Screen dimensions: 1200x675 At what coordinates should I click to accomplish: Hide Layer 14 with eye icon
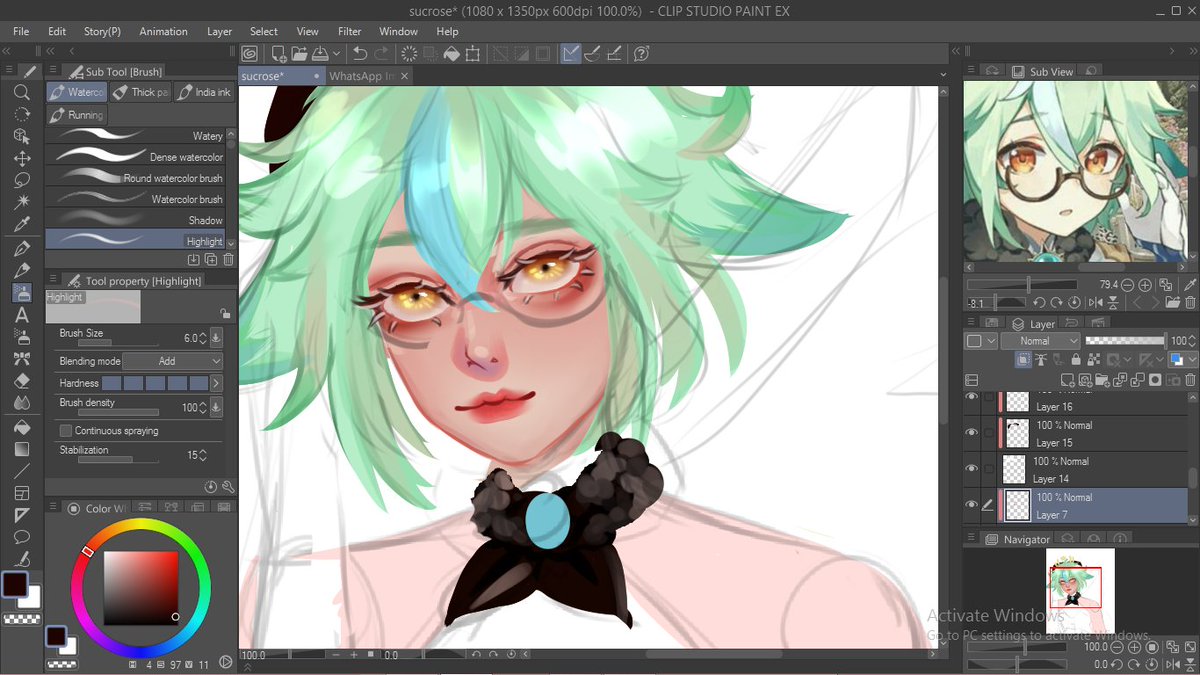[x=971, y=468]
